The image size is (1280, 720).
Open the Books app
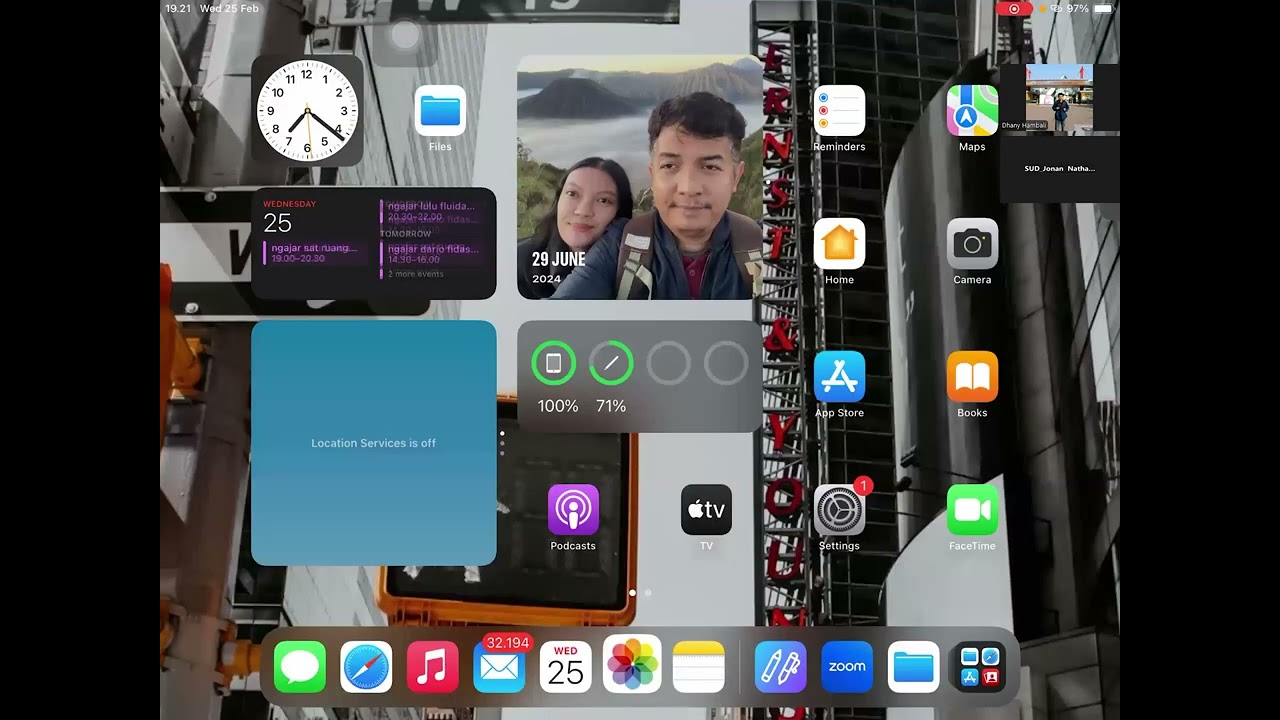click(972, 376)
